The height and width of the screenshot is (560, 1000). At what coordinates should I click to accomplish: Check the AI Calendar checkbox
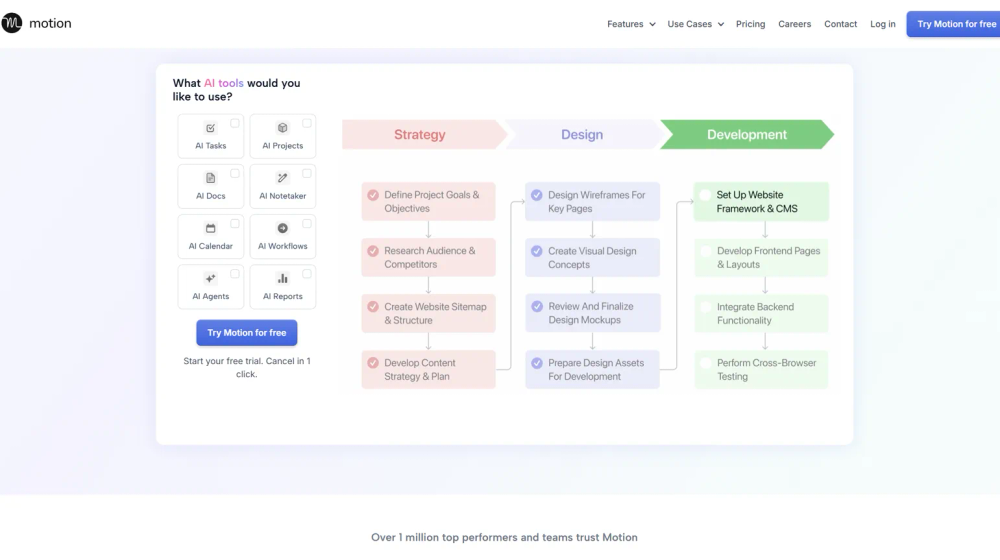(235, 224)
